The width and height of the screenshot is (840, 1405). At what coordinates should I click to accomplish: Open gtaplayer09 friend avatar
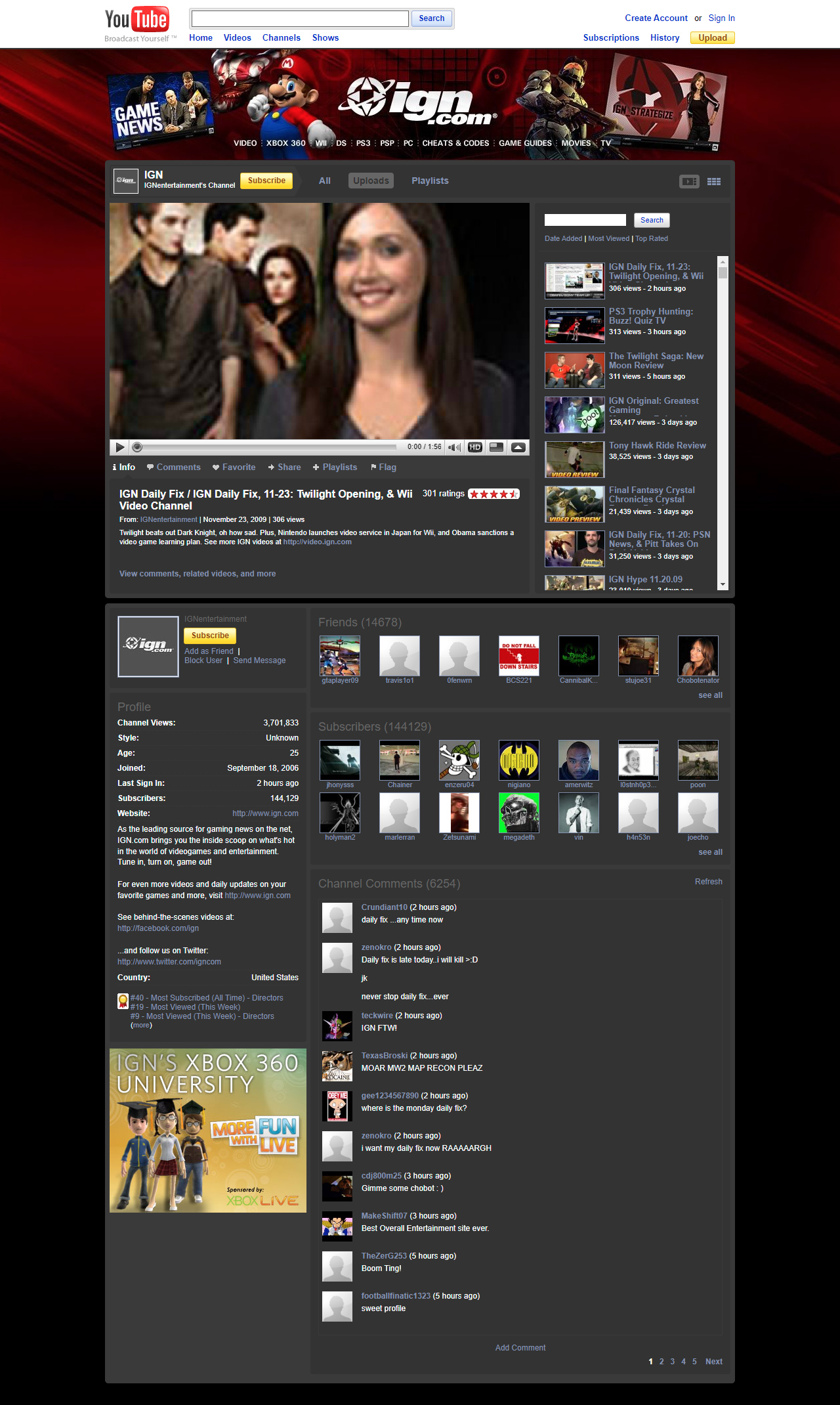(340, 656)
